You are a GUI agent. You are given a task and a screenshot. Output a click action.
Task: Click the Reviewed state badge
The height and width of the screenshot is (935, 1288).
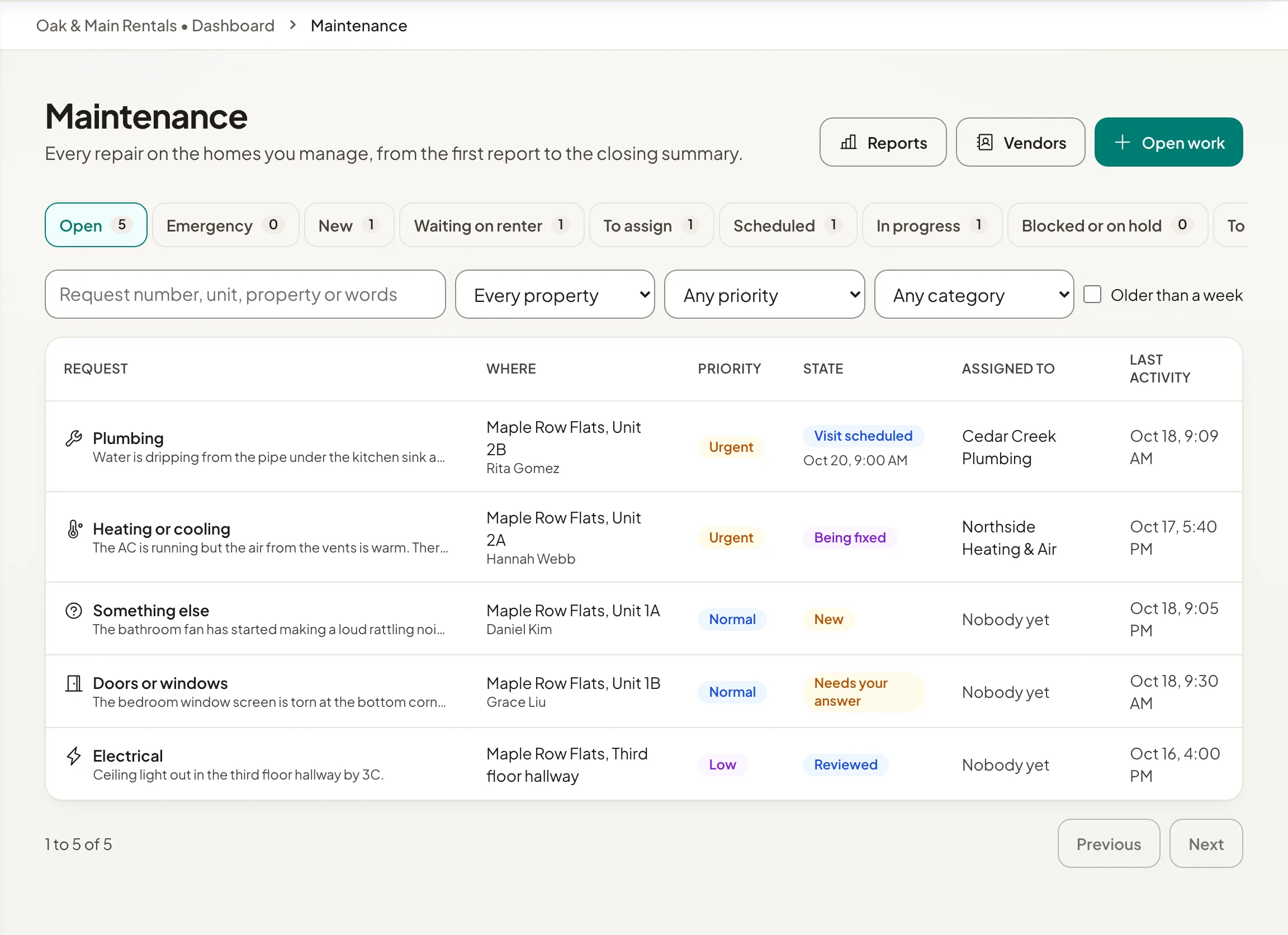point(846,764)
